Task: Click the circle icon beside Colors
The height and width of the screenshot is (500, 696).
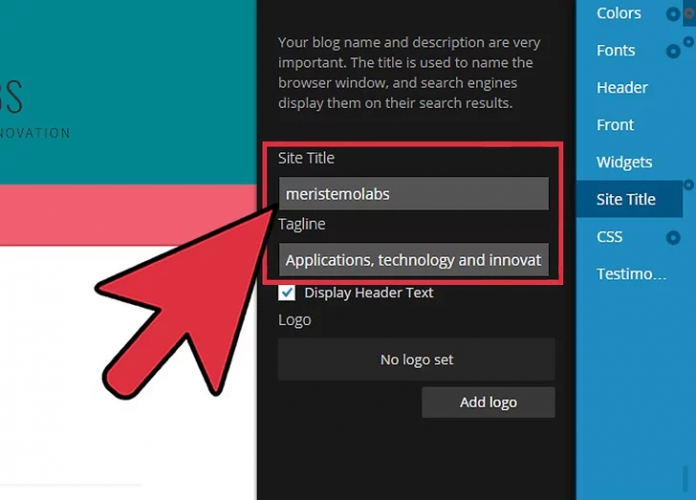Action: (673, 14)
